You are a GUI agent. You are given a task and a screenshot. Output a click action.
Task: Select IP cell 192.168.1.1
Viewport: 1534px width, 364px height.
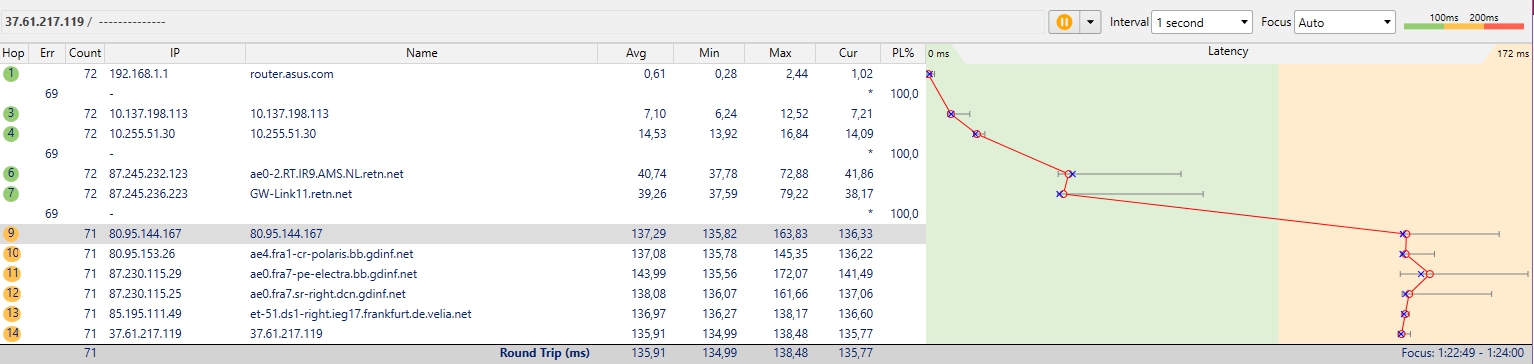click(x=139, y=74)
